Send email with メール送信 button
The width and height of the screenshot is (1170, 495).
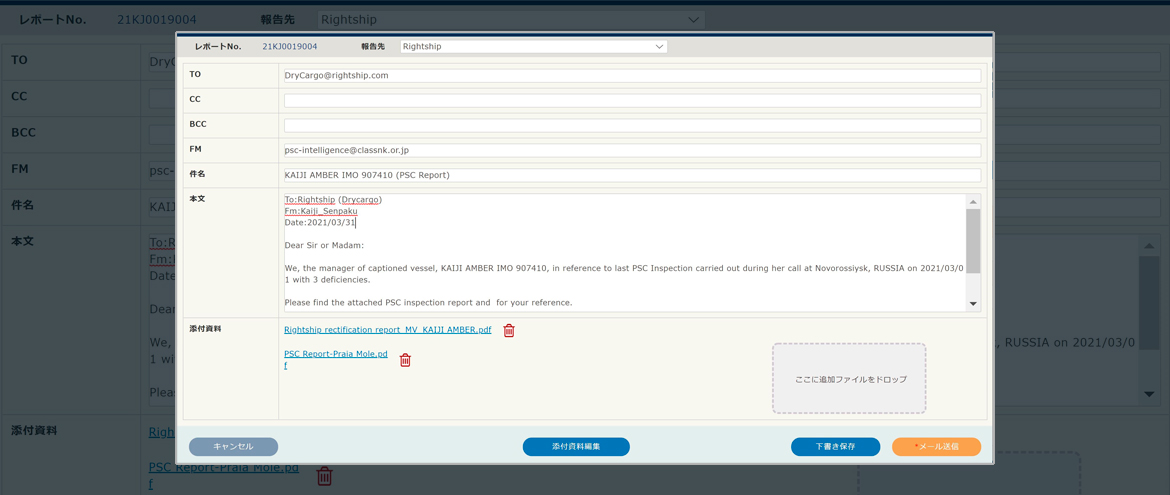click(936, 446)
